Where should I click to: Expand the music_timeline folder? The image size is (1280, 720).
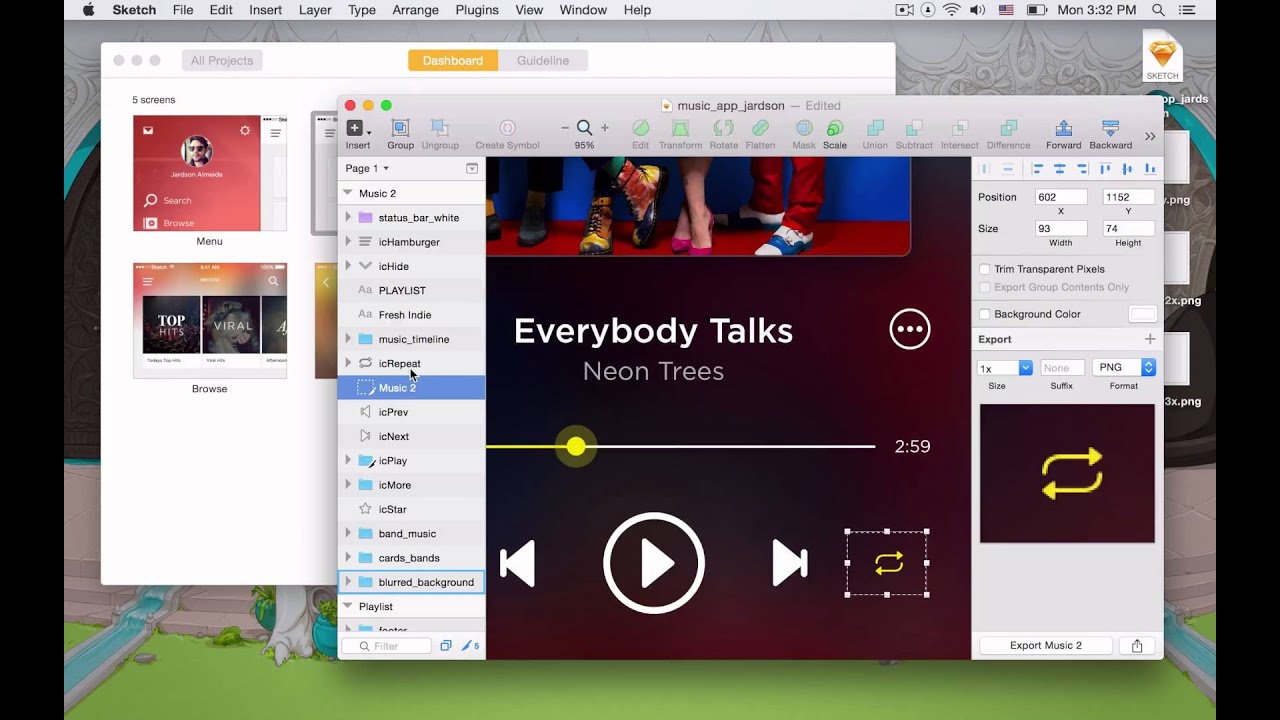click(348, 339)
